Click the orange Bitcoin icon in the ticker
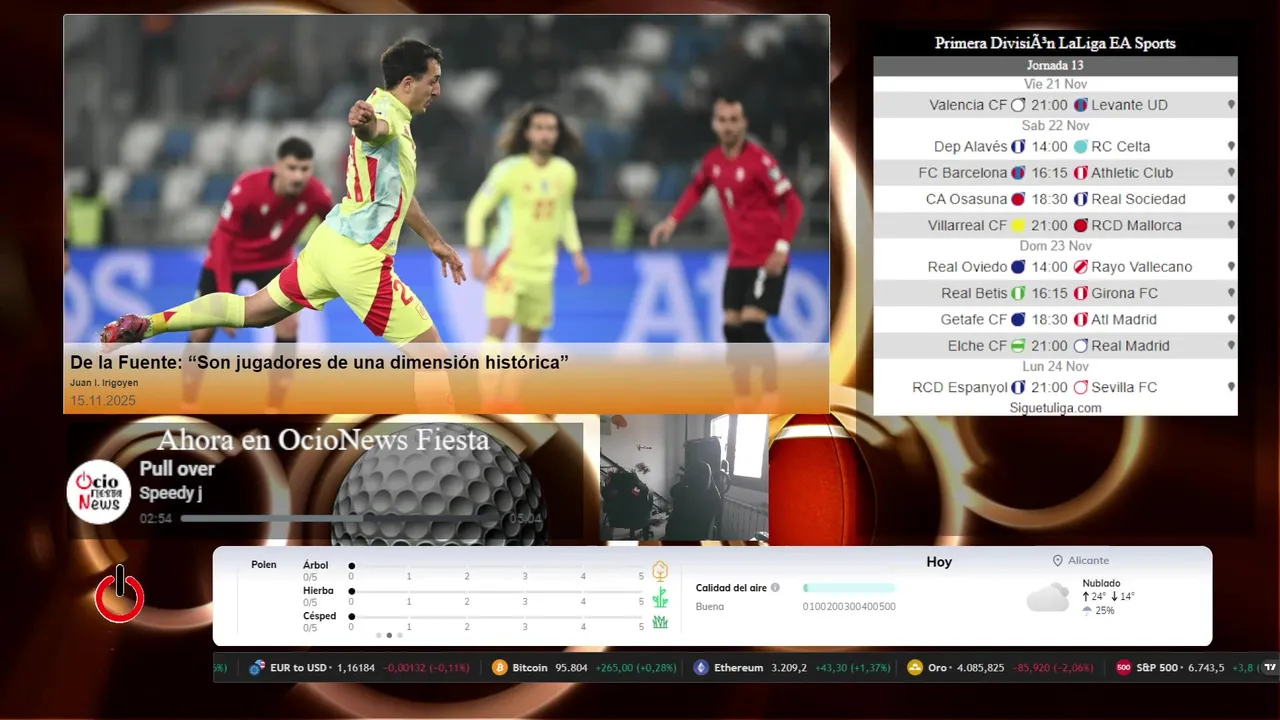This screenshot has width=1280, height=720. point(500,668)
